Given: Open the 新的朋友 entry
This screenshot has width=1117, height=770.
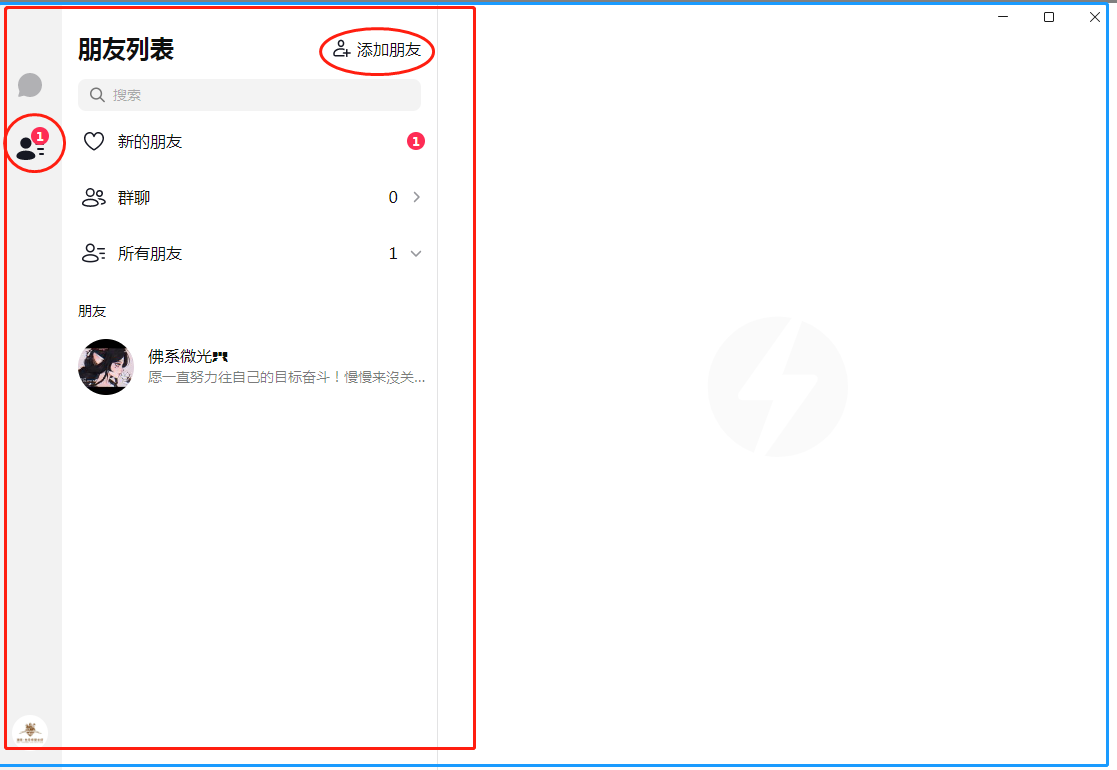Looking at the screenshot, I should (249, 141).
